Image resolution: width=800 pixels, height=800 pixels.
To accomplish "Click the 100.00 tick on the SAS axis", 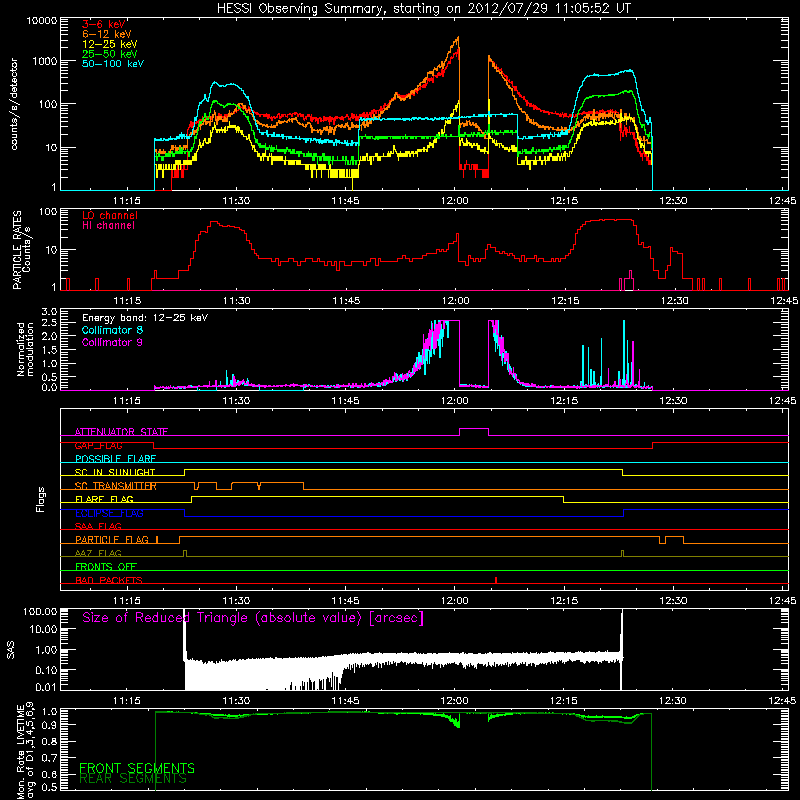I will pyautogui.click(x=41, y=612).
